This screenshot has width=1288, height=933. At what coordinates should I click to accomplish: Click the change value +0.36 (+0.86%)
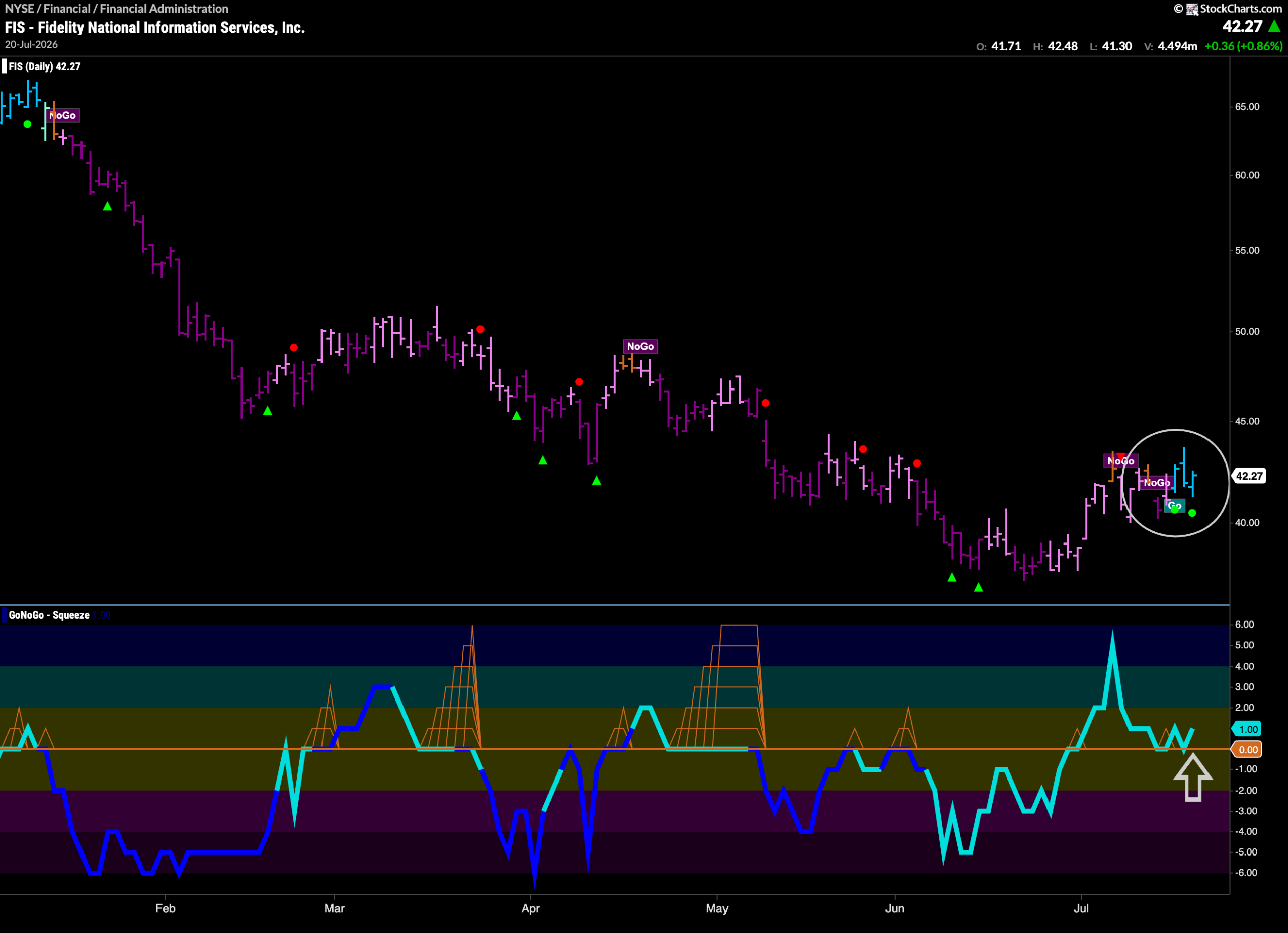[x=1243, y=46]
